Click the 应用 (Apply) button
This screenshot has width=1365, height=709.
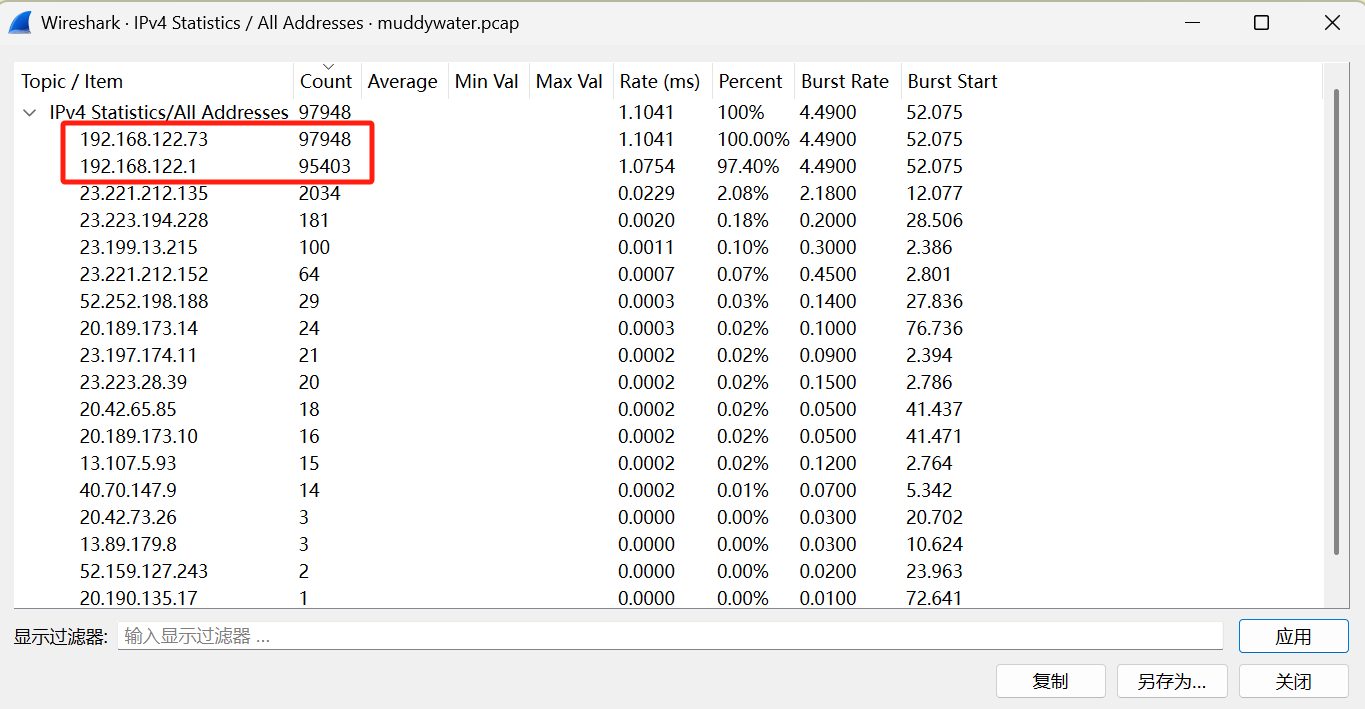(x=1294, y=636)
